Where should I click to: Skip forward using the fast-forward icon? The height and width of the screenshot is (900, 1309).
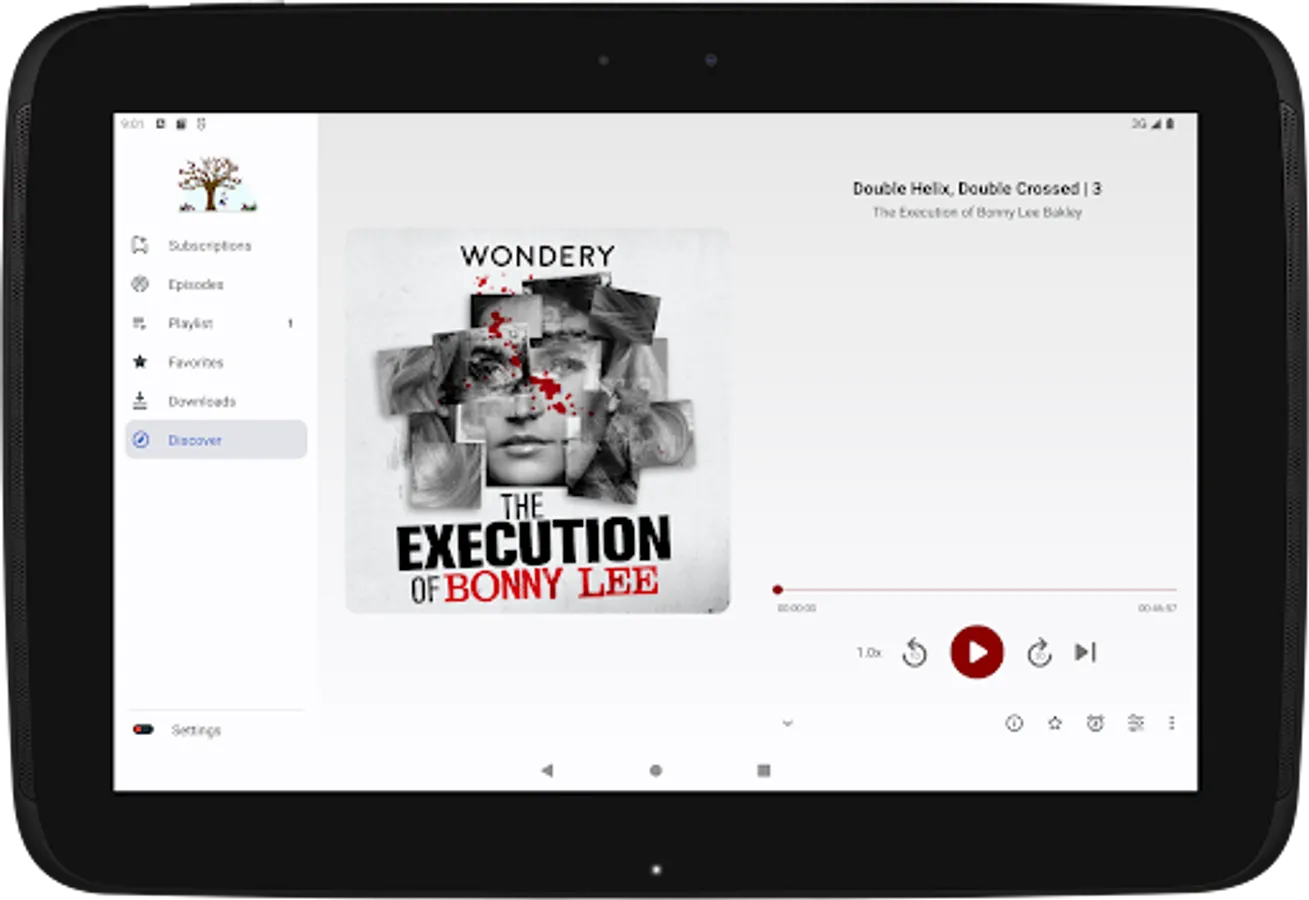pos(1039,653)
